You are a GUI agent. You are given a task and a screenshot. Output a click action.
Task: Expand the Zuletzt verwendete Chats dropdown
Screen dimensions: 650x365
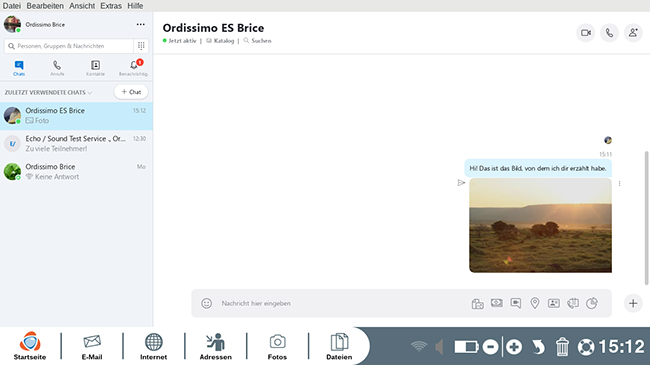pyautogui.click(x=49, y=92)
